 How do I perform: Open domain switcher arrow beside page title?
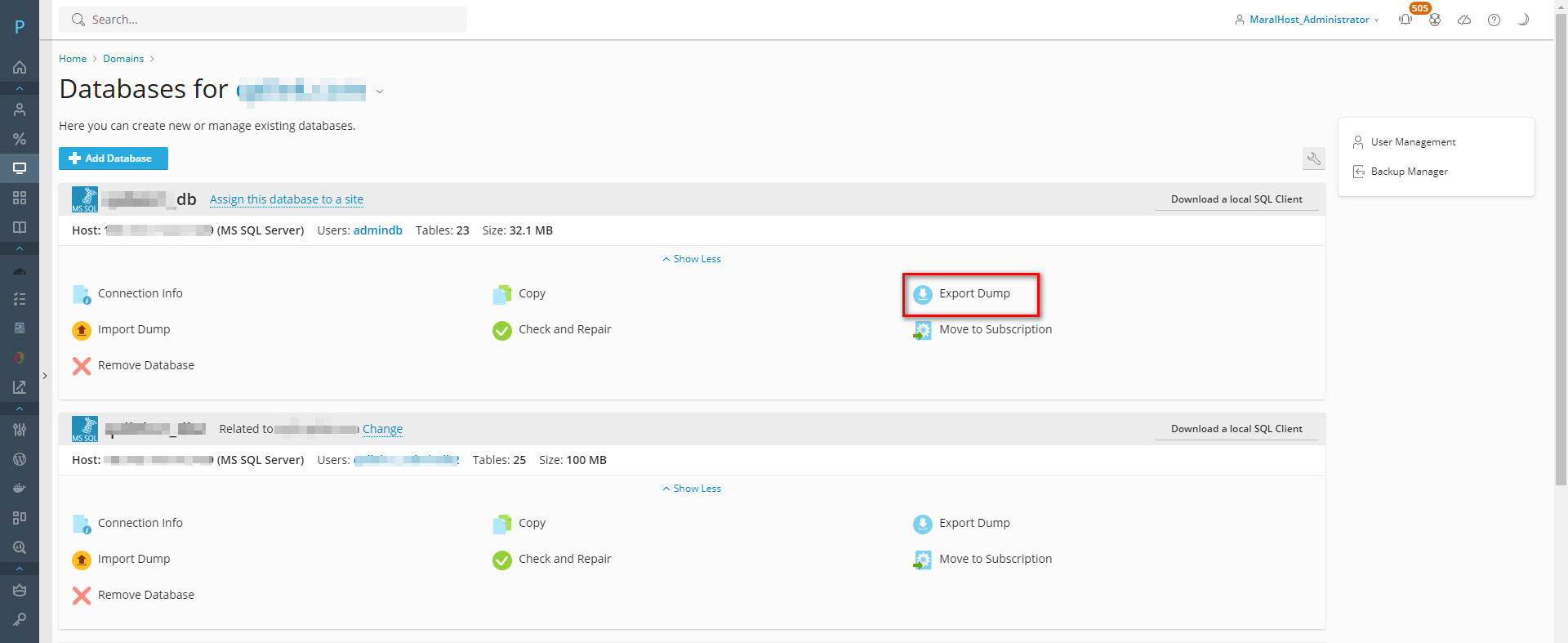tap(380, 92)
